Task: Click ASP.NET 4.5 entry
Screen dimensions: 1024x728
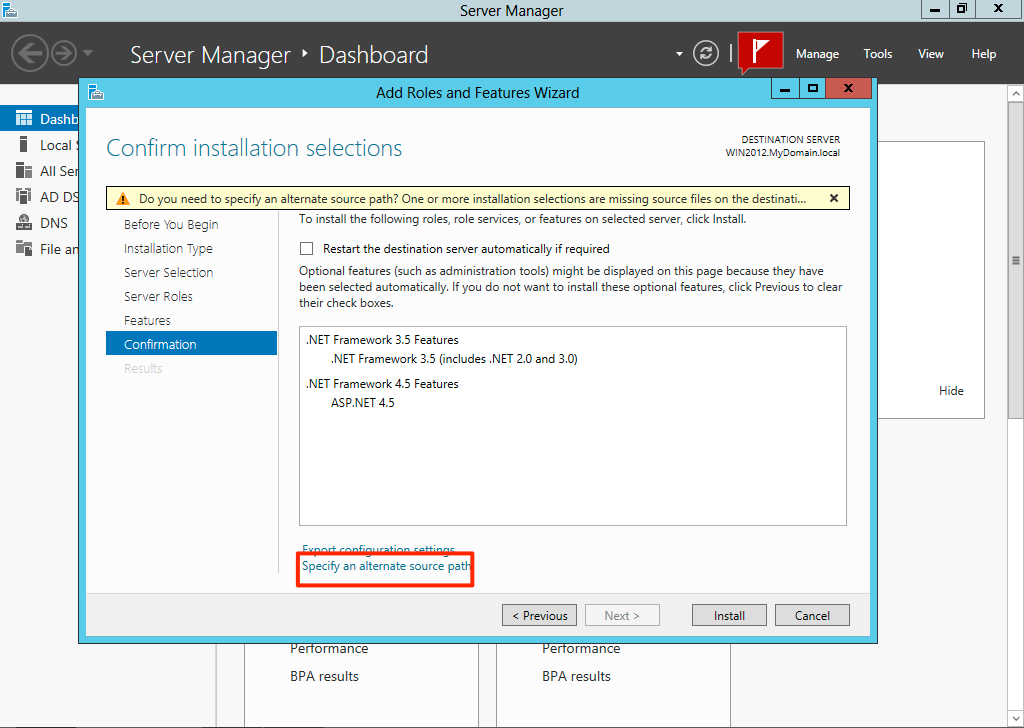Action: 362,403
